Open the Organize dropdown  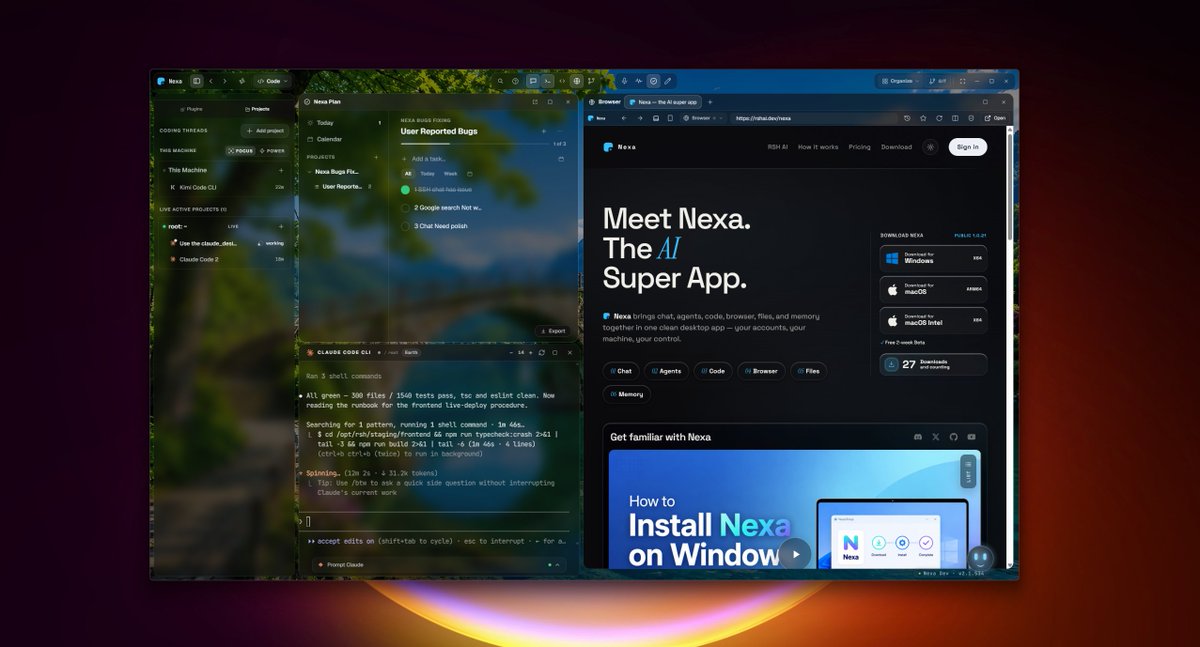tap(901, 81)
